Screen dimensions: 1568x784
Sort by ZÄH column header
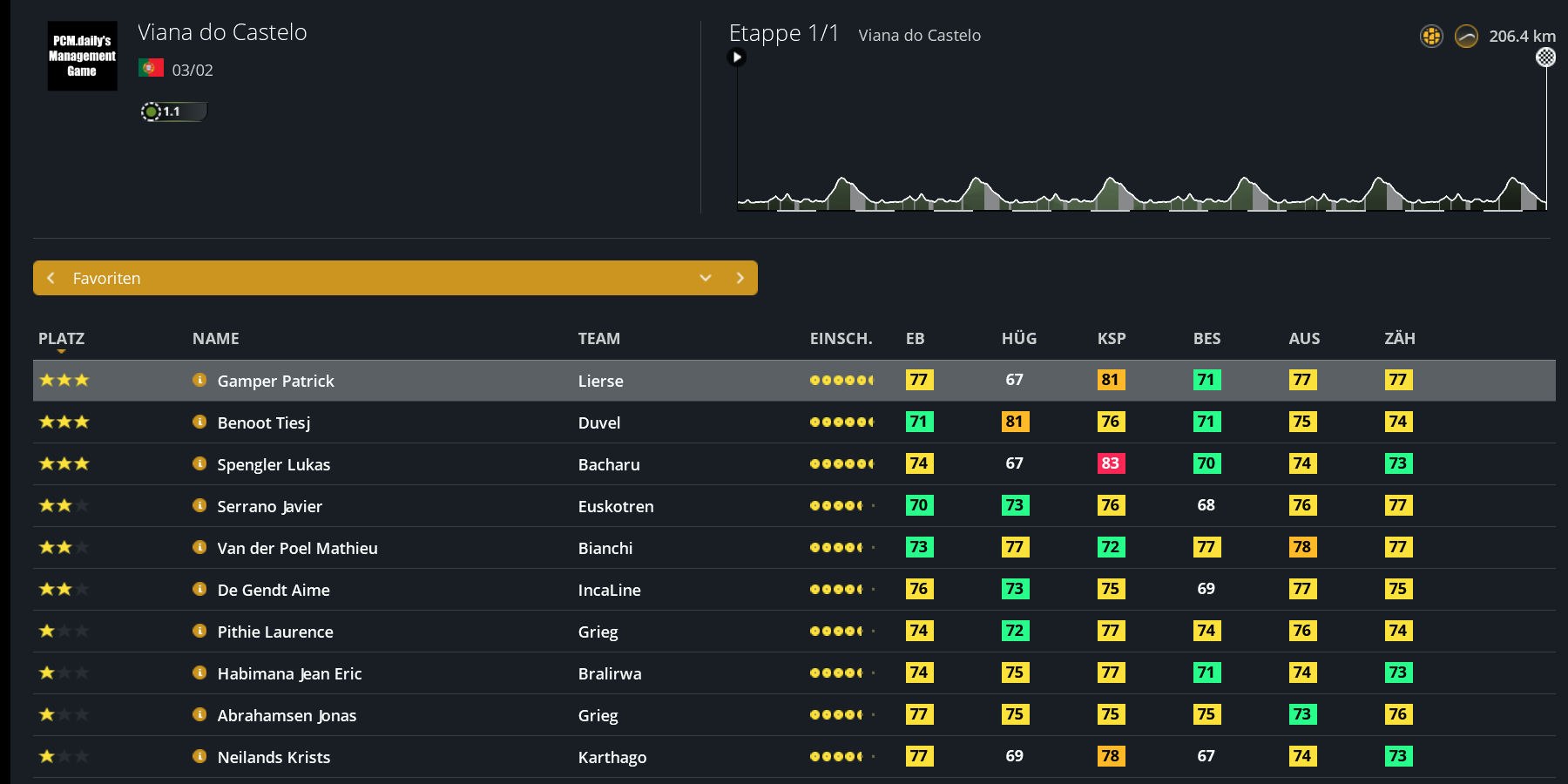click(1400, 339)
